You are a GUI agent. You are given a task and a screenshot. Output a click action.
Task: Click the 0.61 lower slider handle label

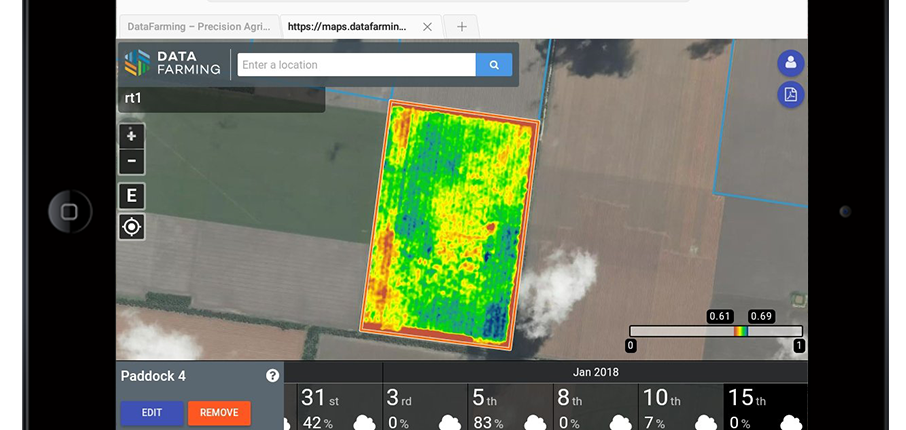(720, 317)
